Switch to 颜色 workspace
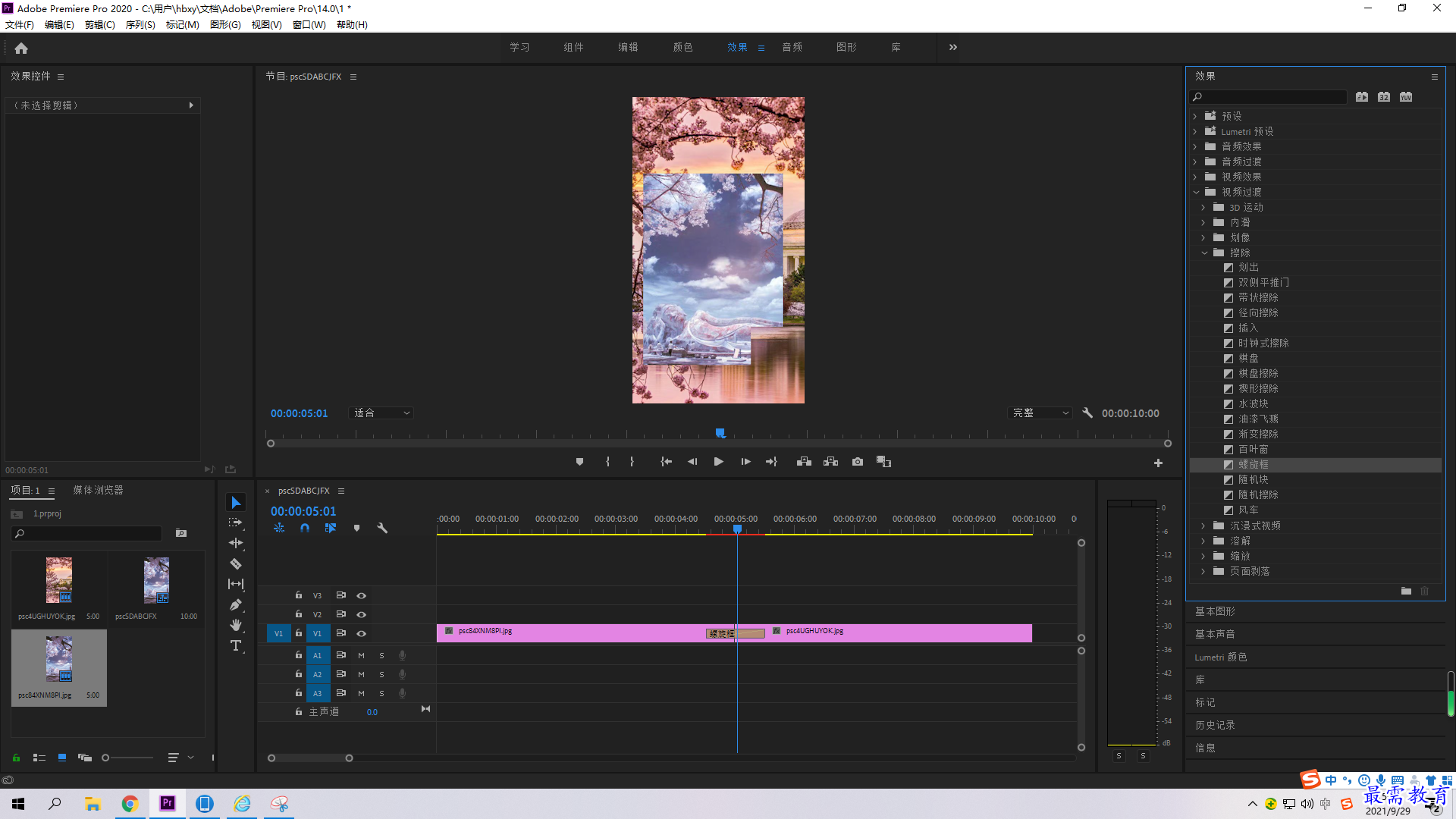This screenshot has height=819, width=1456. point(682,47)
